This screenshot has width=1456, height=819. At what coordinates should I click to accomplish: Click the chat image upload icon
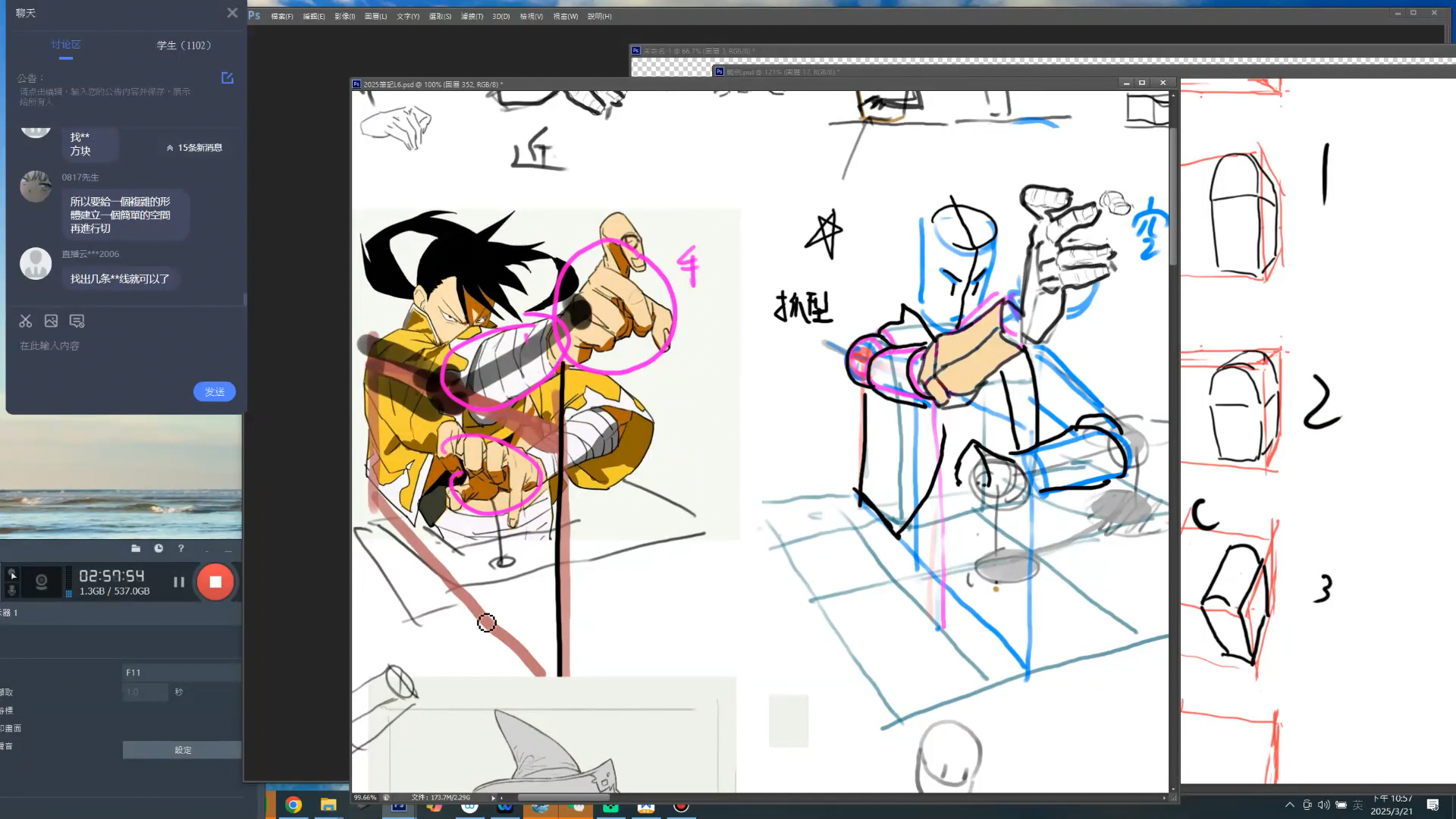[51, 321]
